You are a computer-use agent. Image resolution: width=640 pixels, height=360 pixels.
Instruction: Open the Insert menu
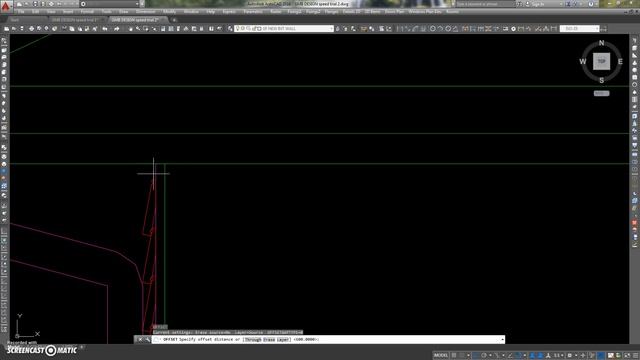68,12
